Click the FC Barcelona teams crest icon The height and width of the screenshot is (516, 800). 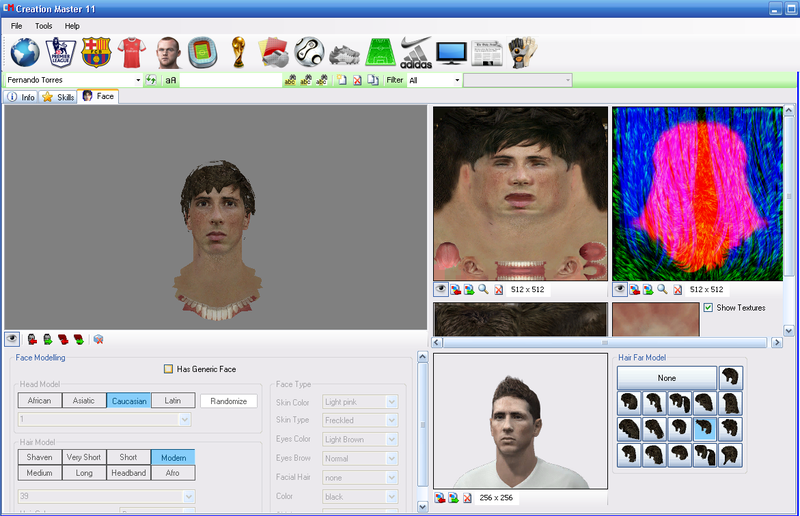(96, 51)
